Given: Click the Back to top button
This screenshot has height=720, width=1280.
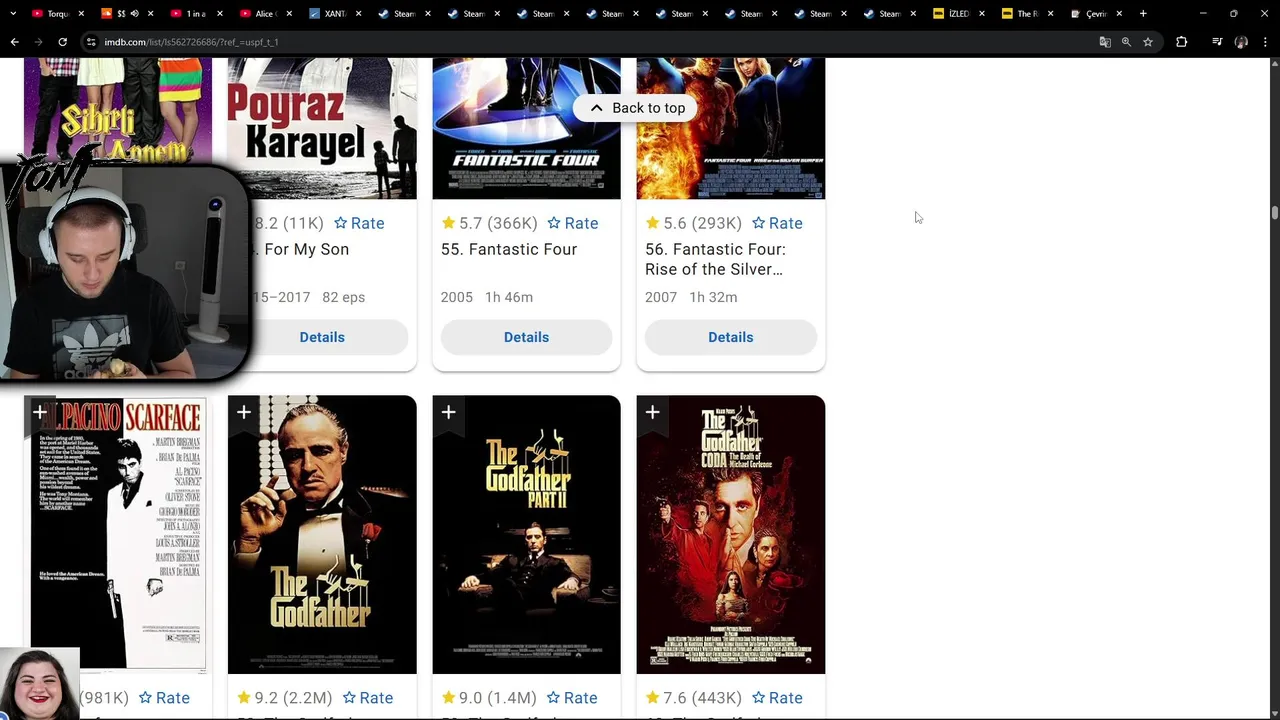Looking at the screenshot, I should tap(636, 108).
